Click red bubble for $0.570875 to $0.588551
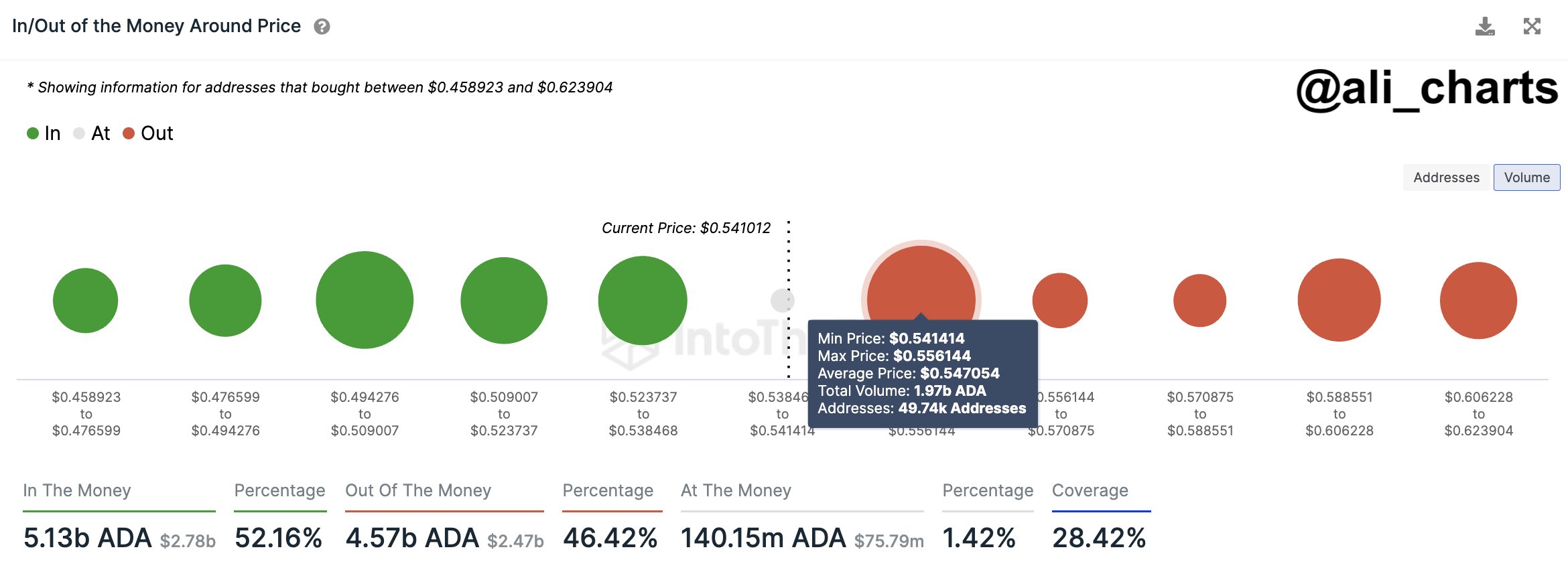1568x576 pixels. pyautogui.click(x=1199, y=300)
